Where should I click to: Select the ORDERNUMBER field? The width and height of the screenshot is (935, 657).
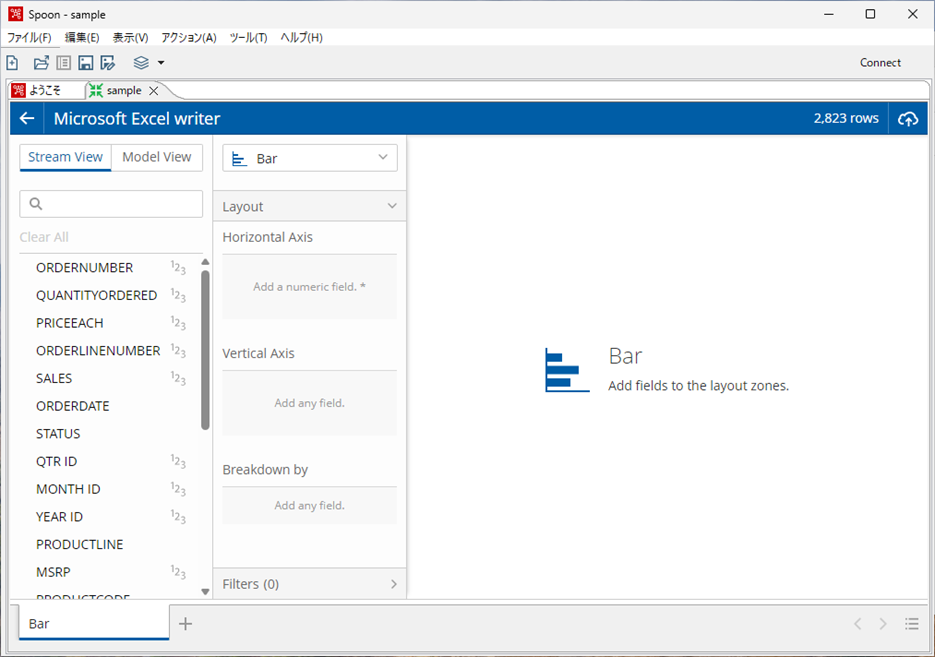click(85, 268)
